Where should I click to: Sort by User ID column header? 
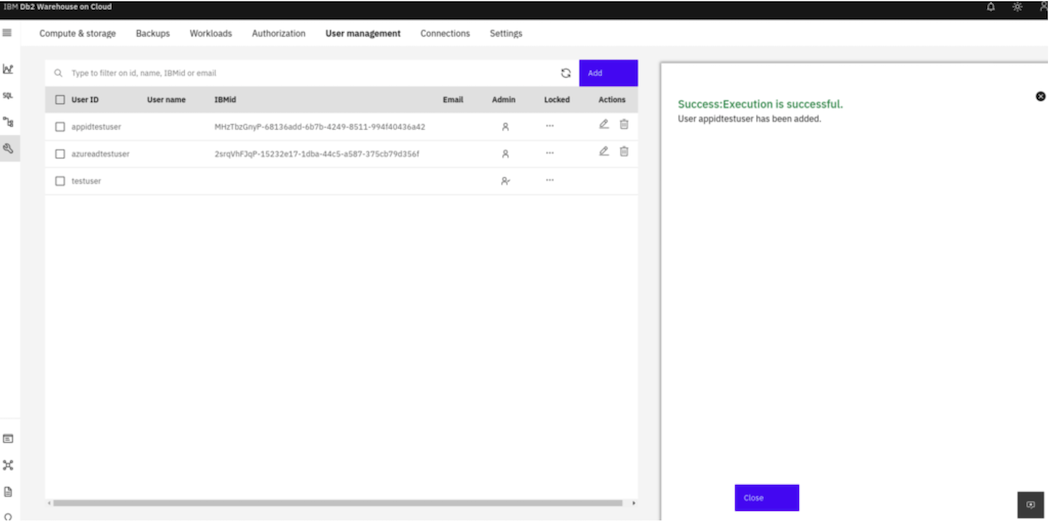pyautogui.click(x=85, y=100)
